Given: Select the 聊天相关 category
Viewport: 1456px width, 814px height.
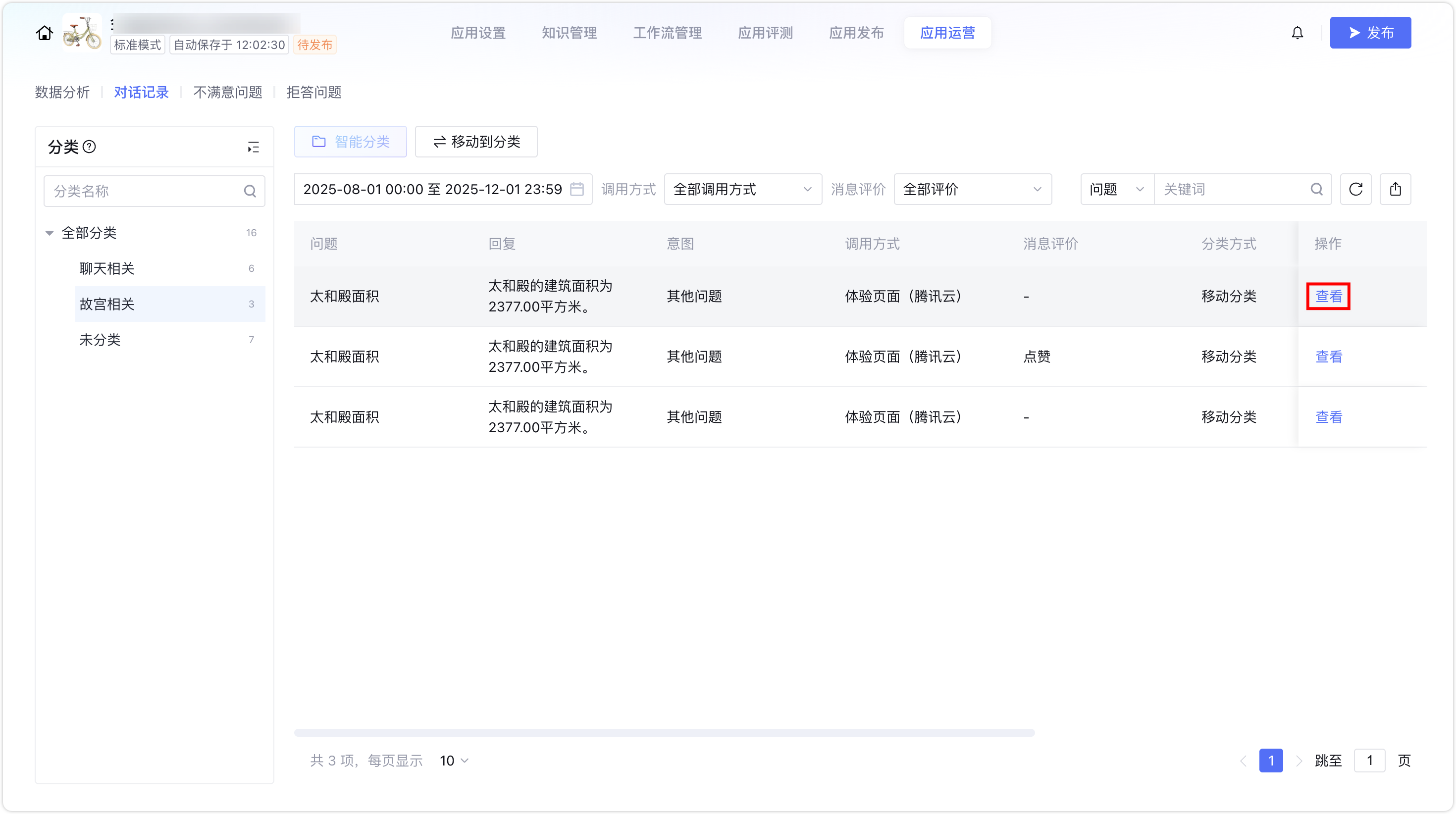Looking at the screenshot, I should [107, 268].
